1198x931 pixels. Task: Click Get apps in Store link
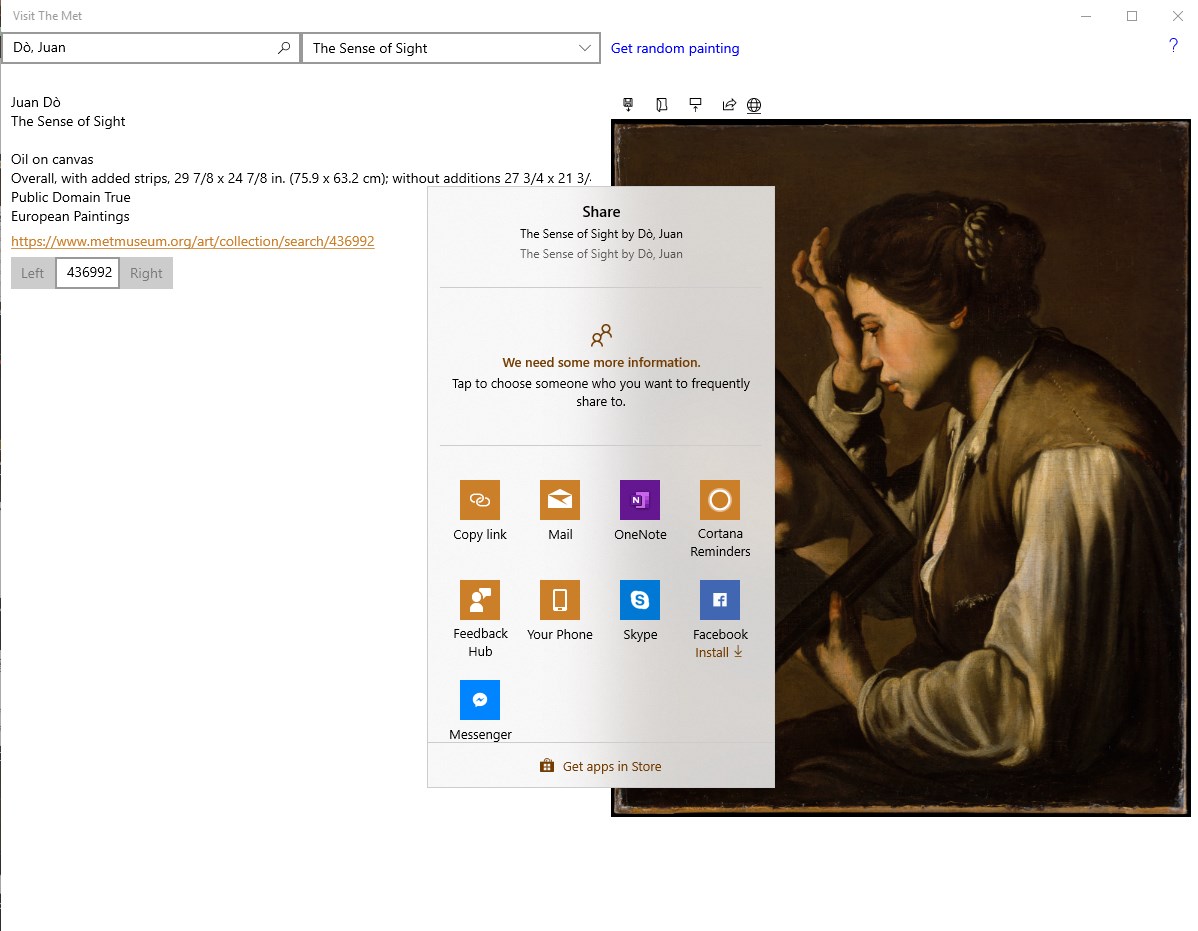click(x=612, y=766)
